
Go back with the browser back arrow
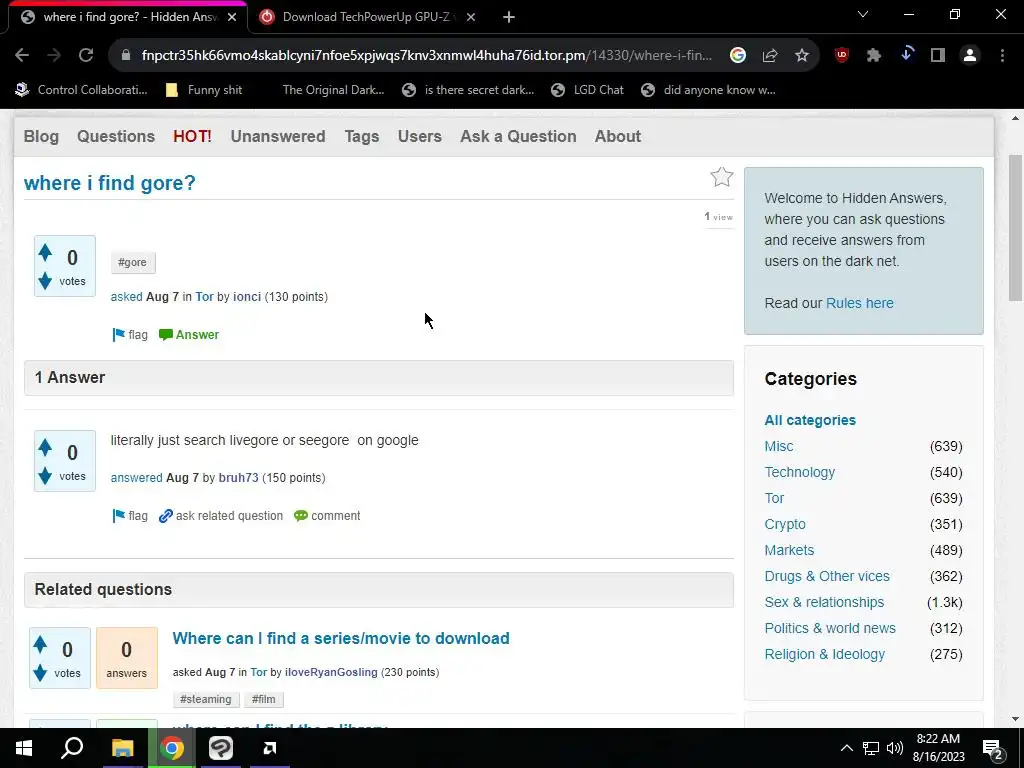coord(22,56)
